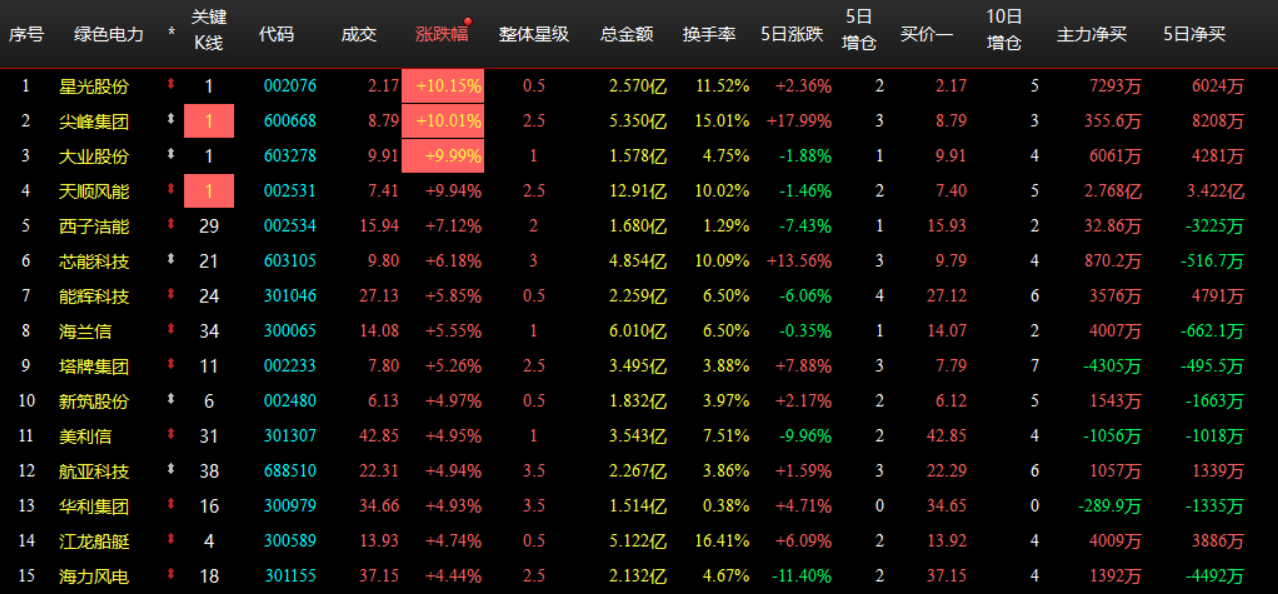The width and height of the screenshot is (1278, 594).
Task: Select stock 海兰信 in the list
Action: [x=85, y=331]
